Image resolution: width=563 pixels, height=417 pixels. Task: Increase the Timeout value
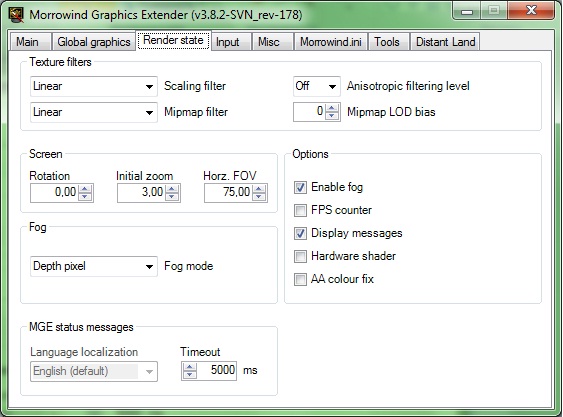[x=189, y=367]
